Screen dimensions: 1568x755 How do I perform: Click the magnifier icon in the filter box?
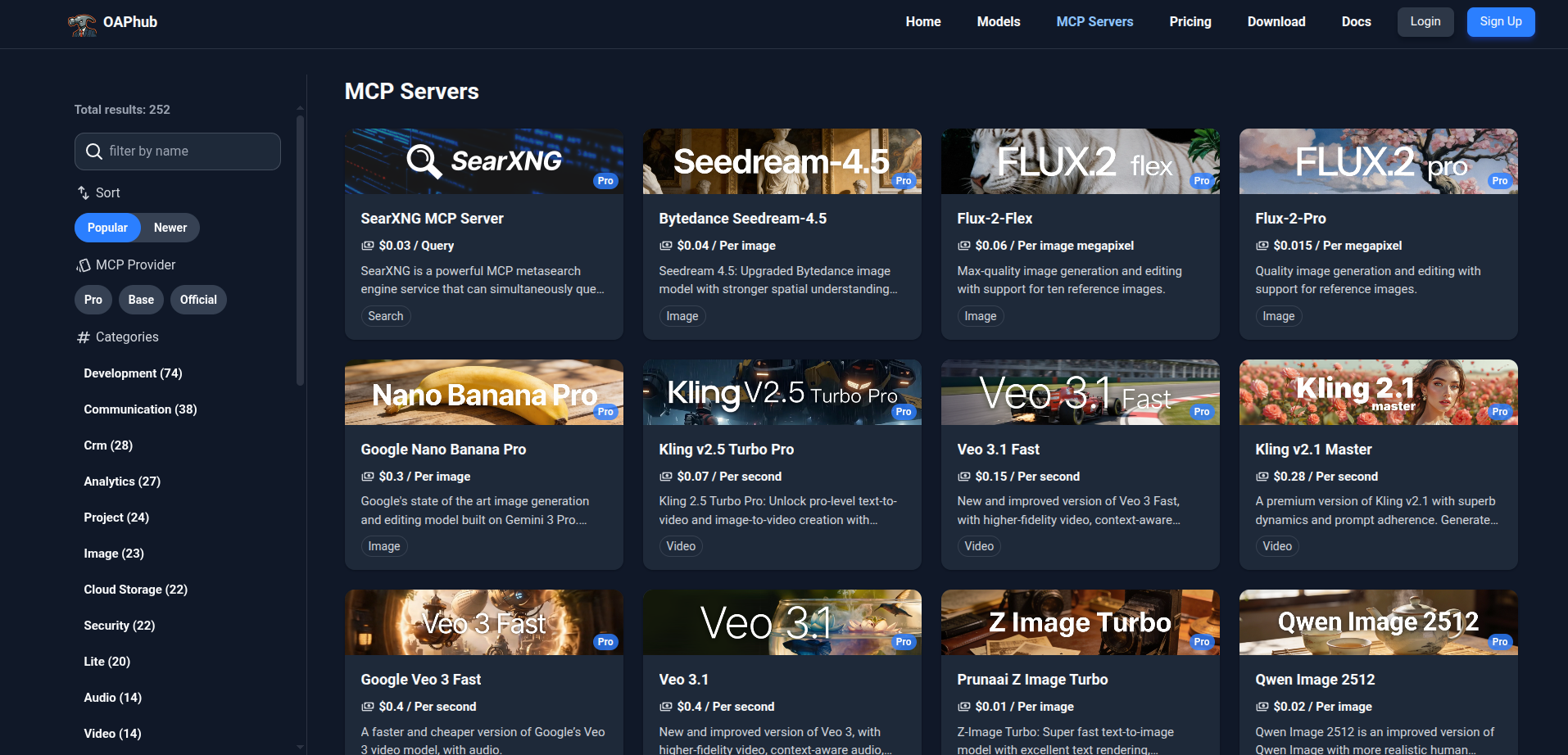[x=94, y=151]
